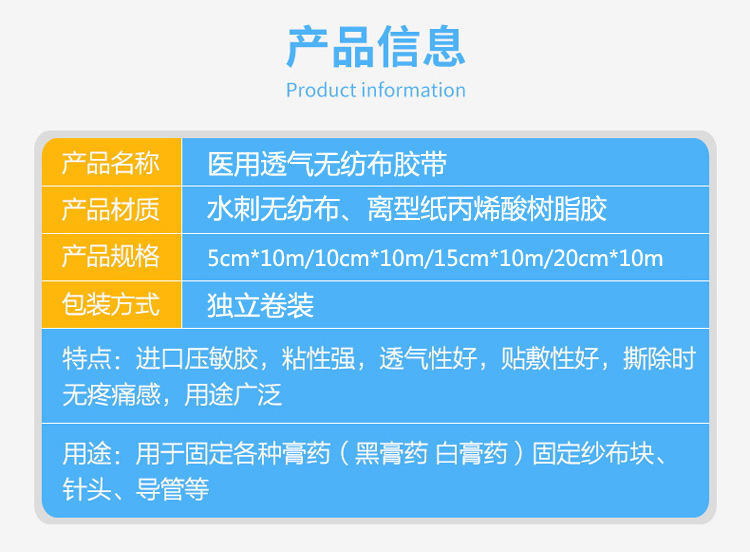The height and width of the screenshot is (552, 750).
Task: Click the 无疼痛感，用途广泛 text line
Action: pos(172,395)
